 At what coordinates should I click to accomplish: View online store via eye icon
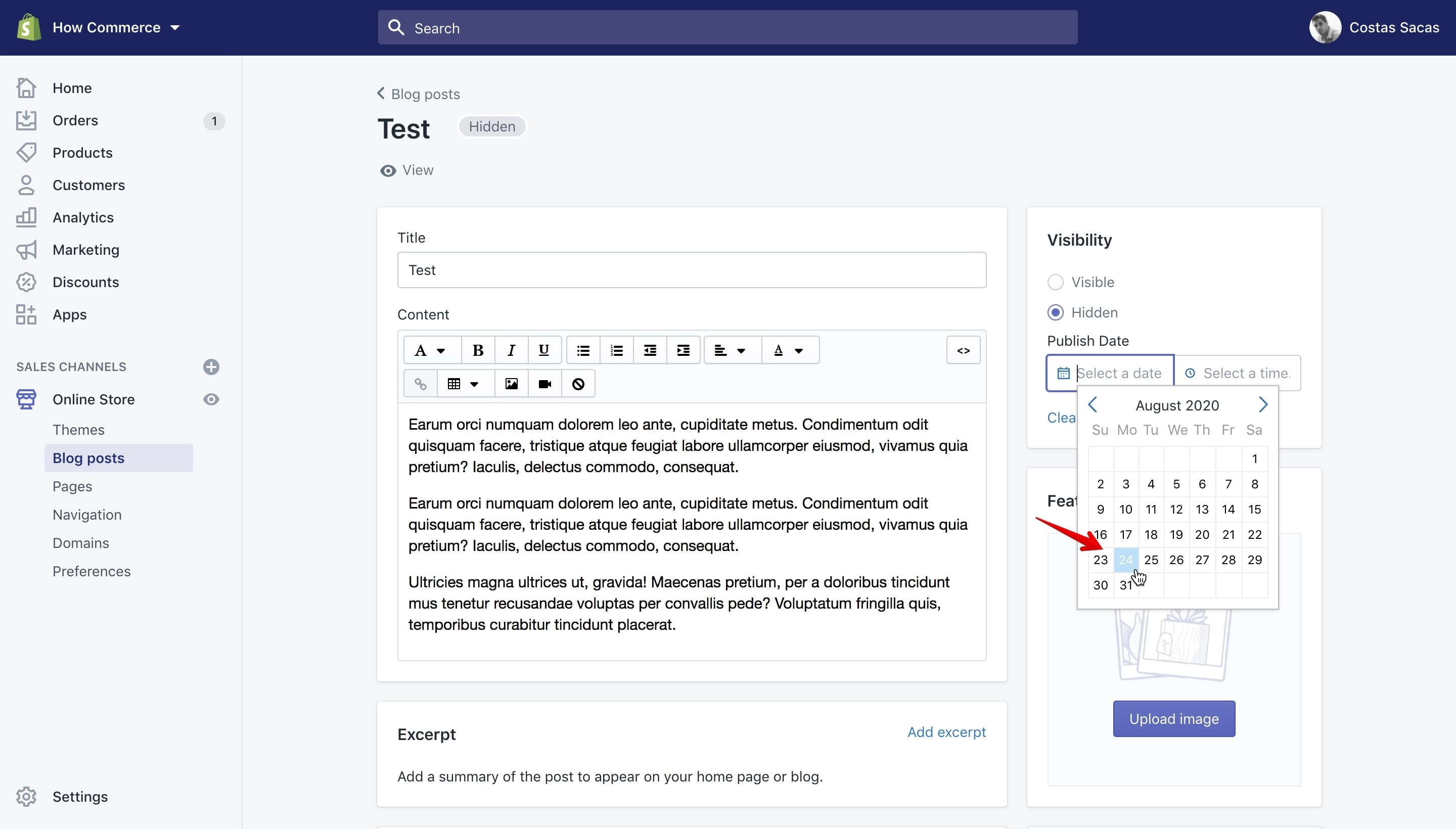pos(211,399)
